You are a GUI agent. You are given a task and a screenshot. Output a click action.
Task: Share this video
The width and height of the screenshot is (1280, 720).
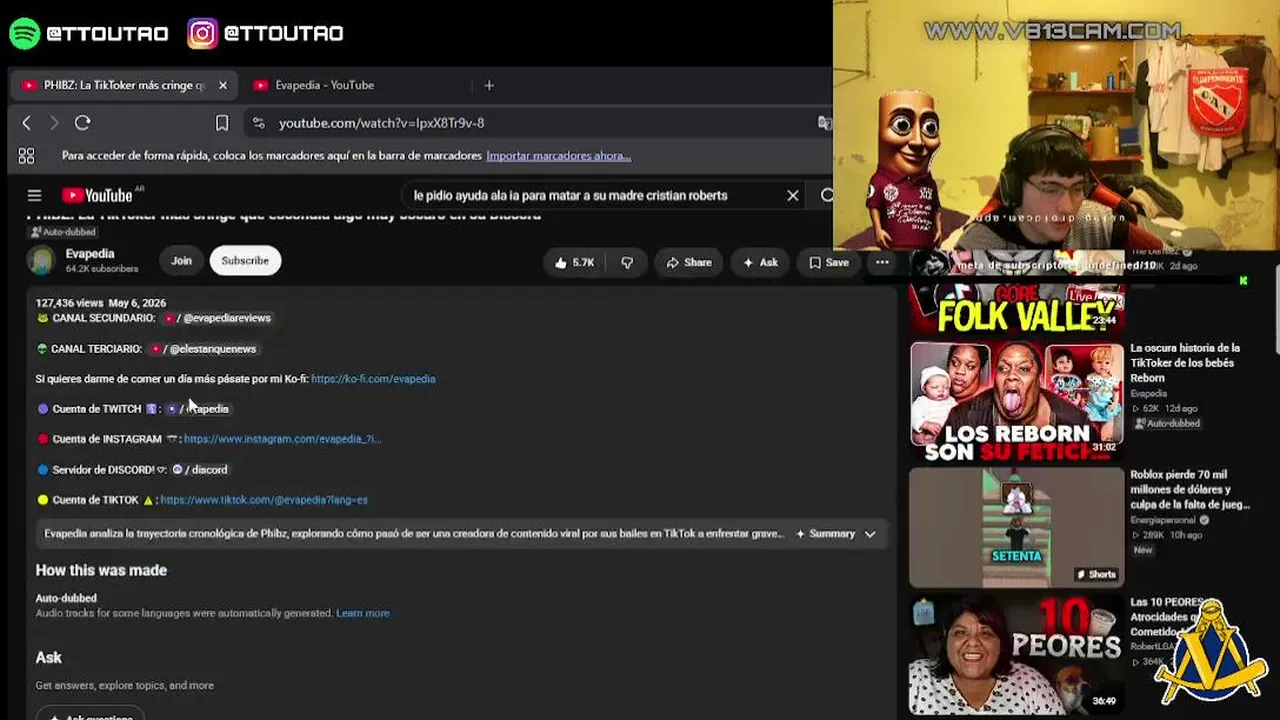[689, 263]
